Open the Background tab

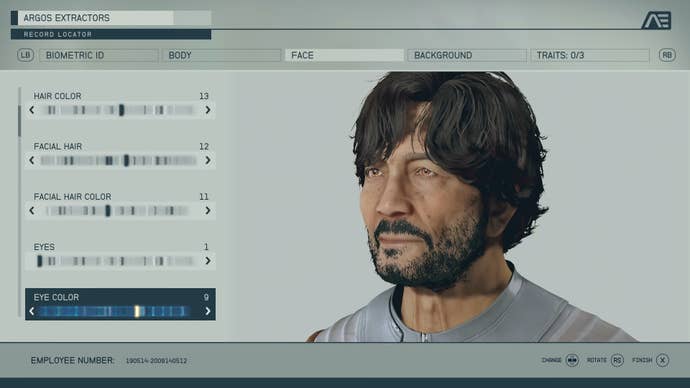(x=467, y=55)
